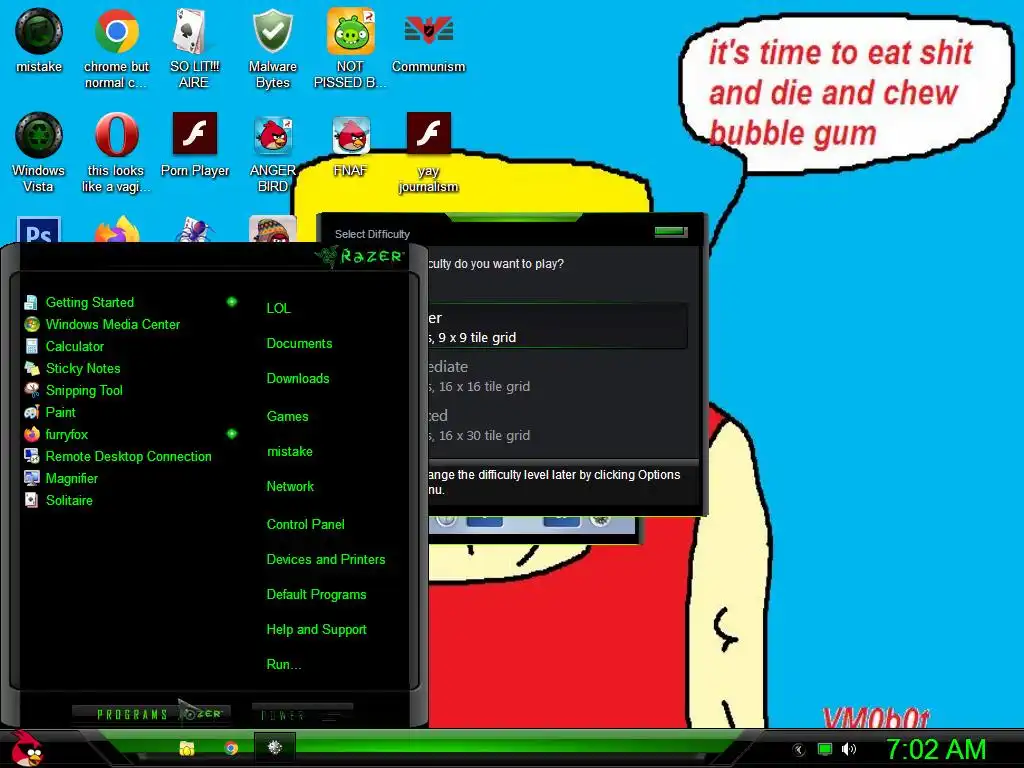Open the volume speaker tray icon
This screenshot has width=1024, height=768.
[848, 749]
